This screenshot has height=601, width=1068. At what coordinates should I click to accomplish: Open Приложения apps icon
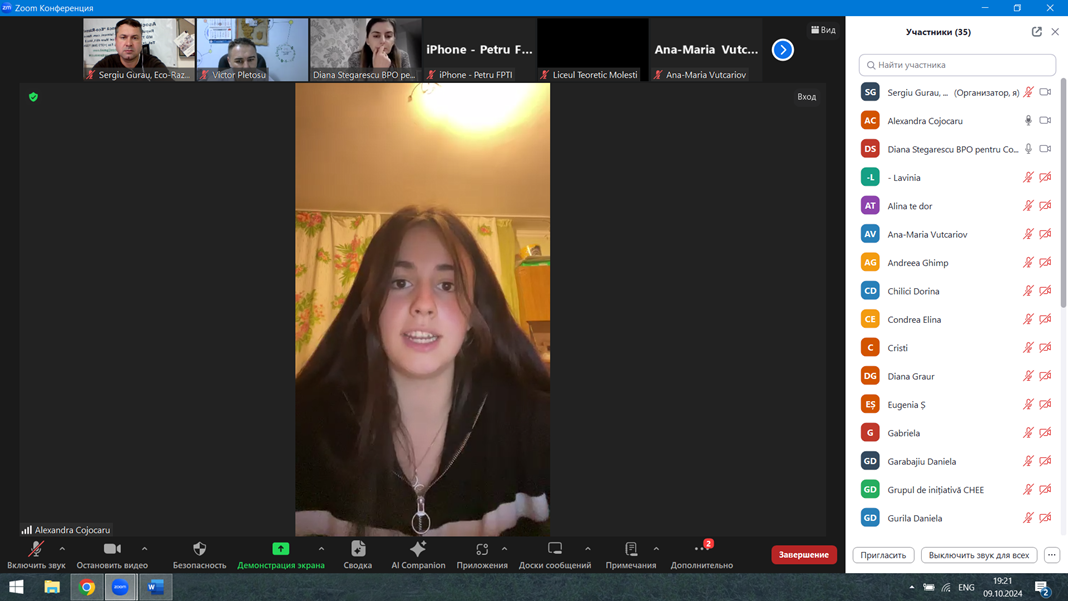[x=481, y=549]
